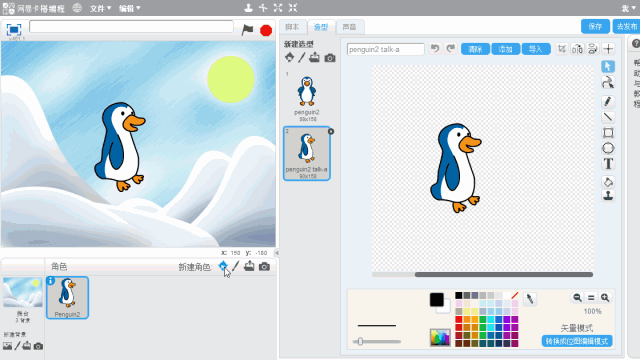Take a new costume from the camera
Screen dimensions: 640x360
330,58
